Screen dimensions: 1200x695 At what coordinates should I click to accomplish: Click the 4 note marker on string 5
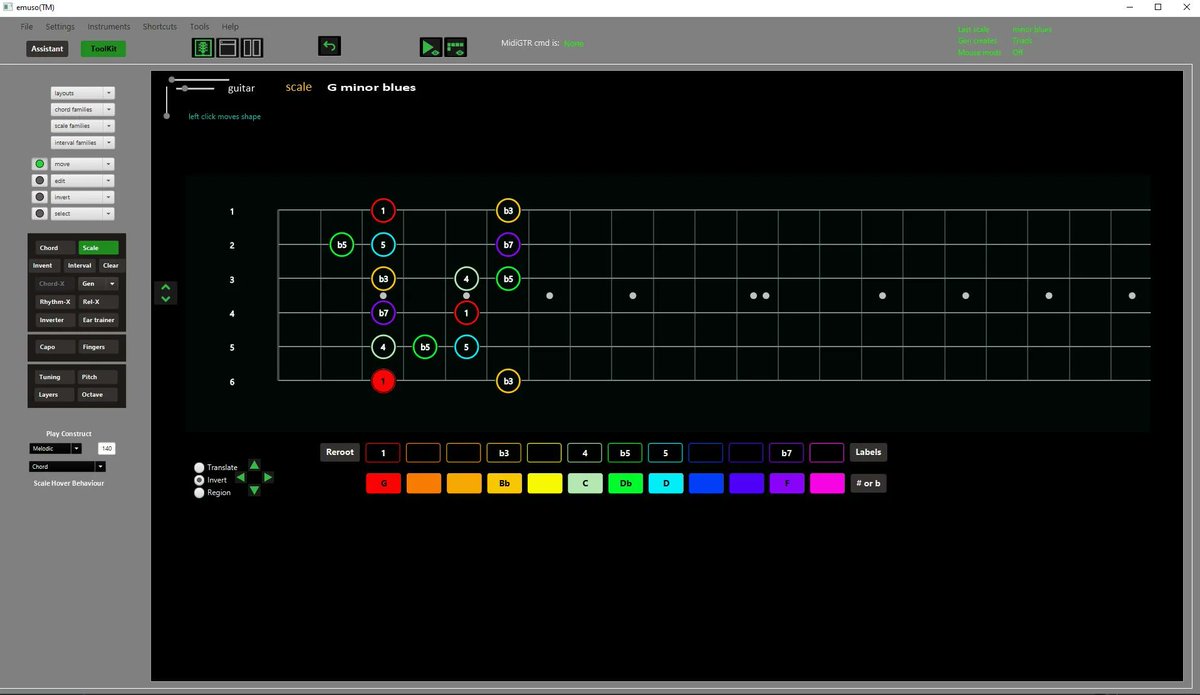383,347
